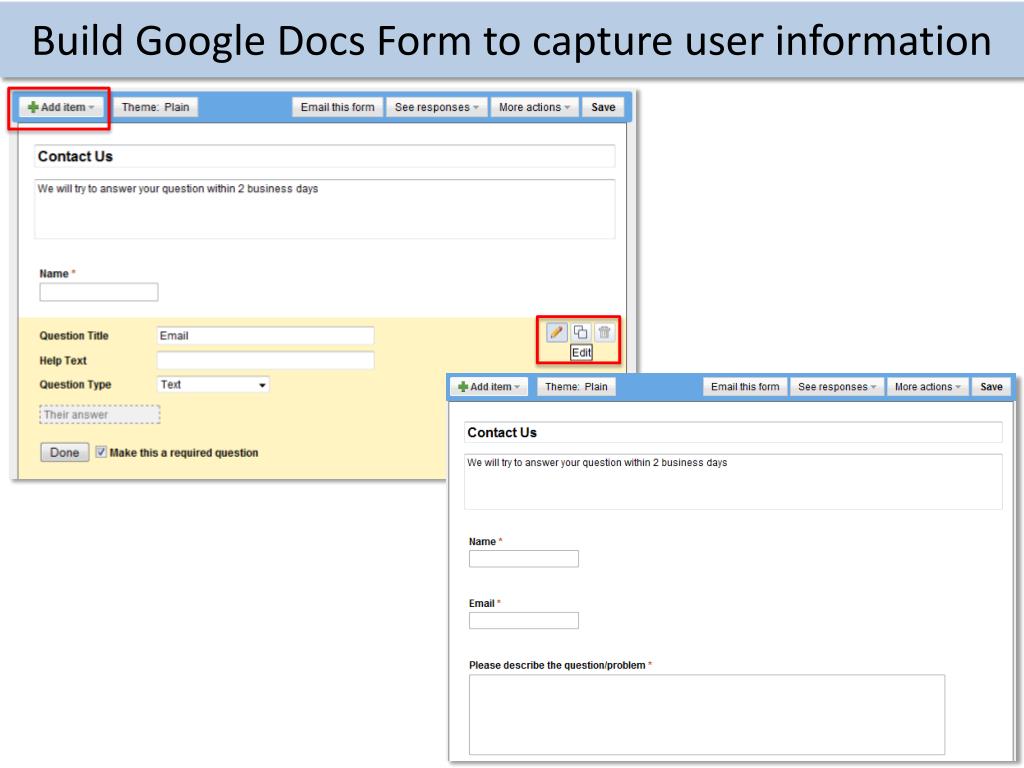Click Email this form in the front window
The image size is (1024, 768).
coord(745,387)
